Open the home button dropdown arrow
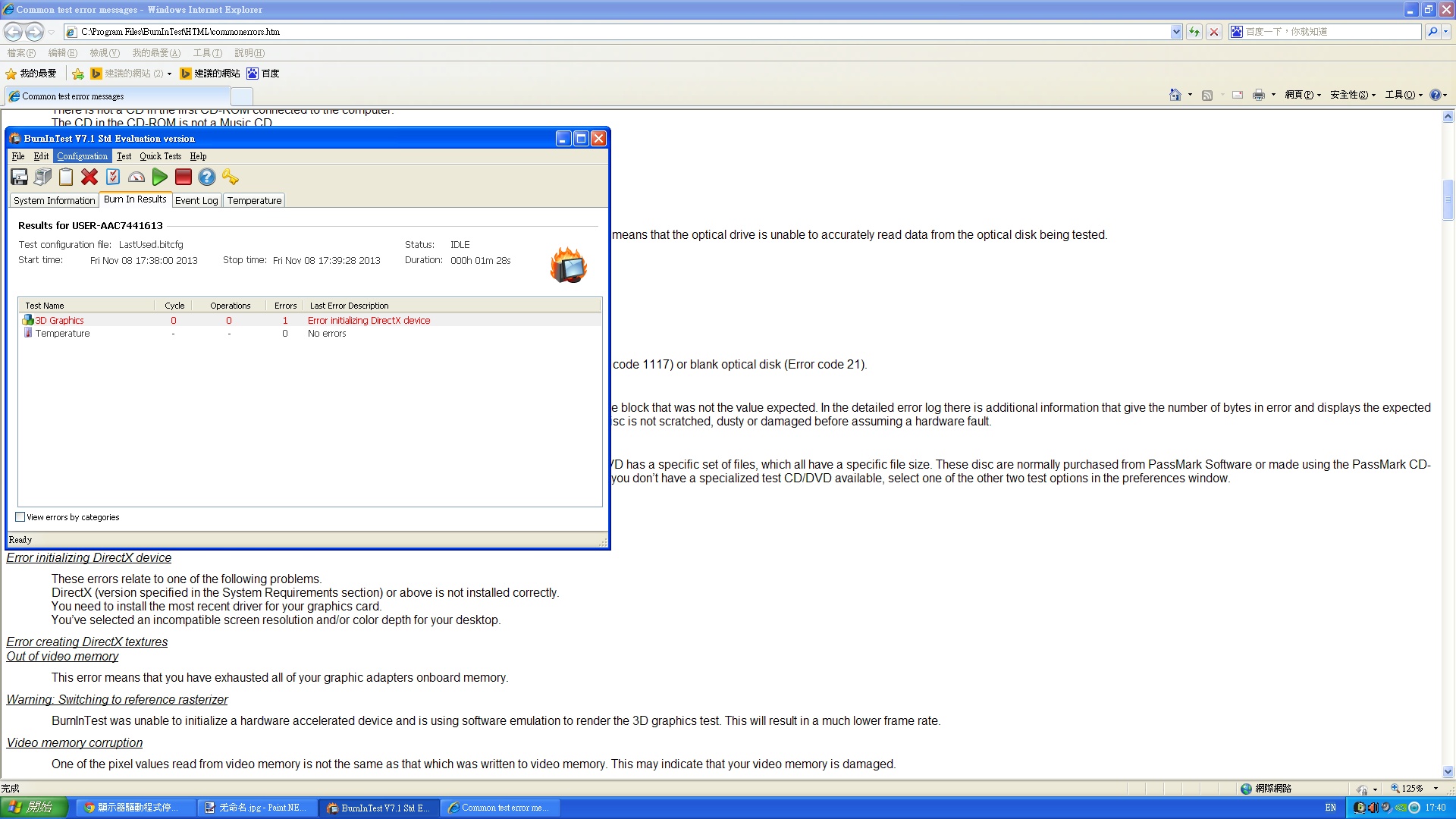Viewport: 1456px width, 819px height. [1190, 95]
